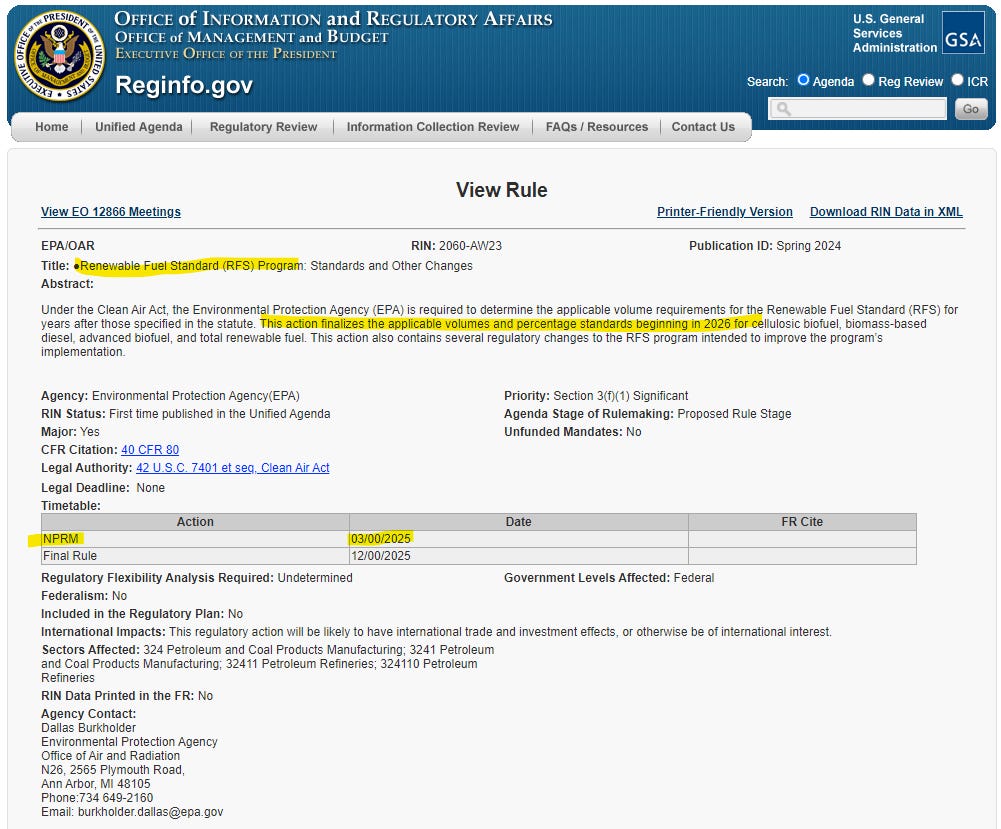Open the Home menu tab
The width and height of the screenshot is (1001, 829).
coord(52,127)
